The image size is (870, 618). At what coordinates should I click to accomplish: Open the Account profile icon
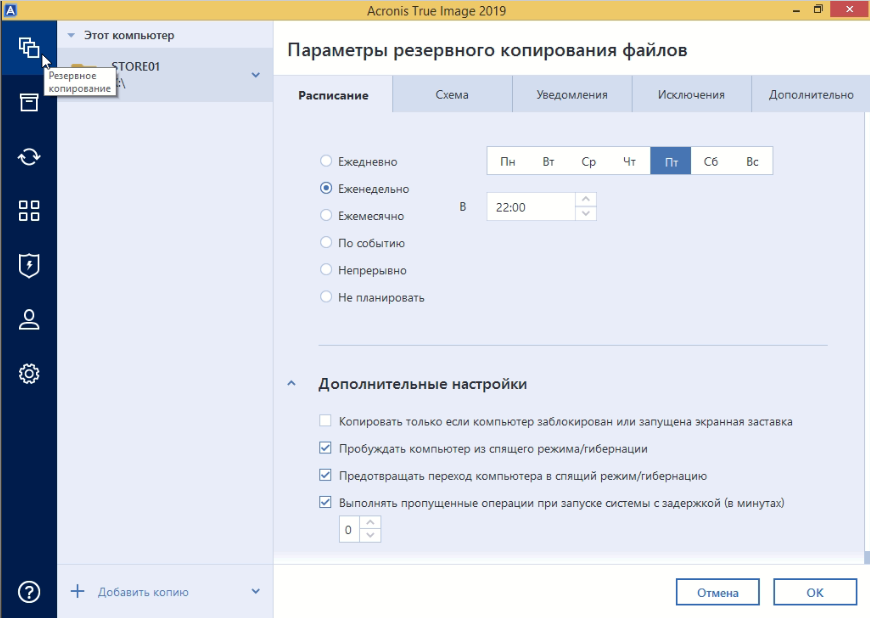(x=29, y=320)
